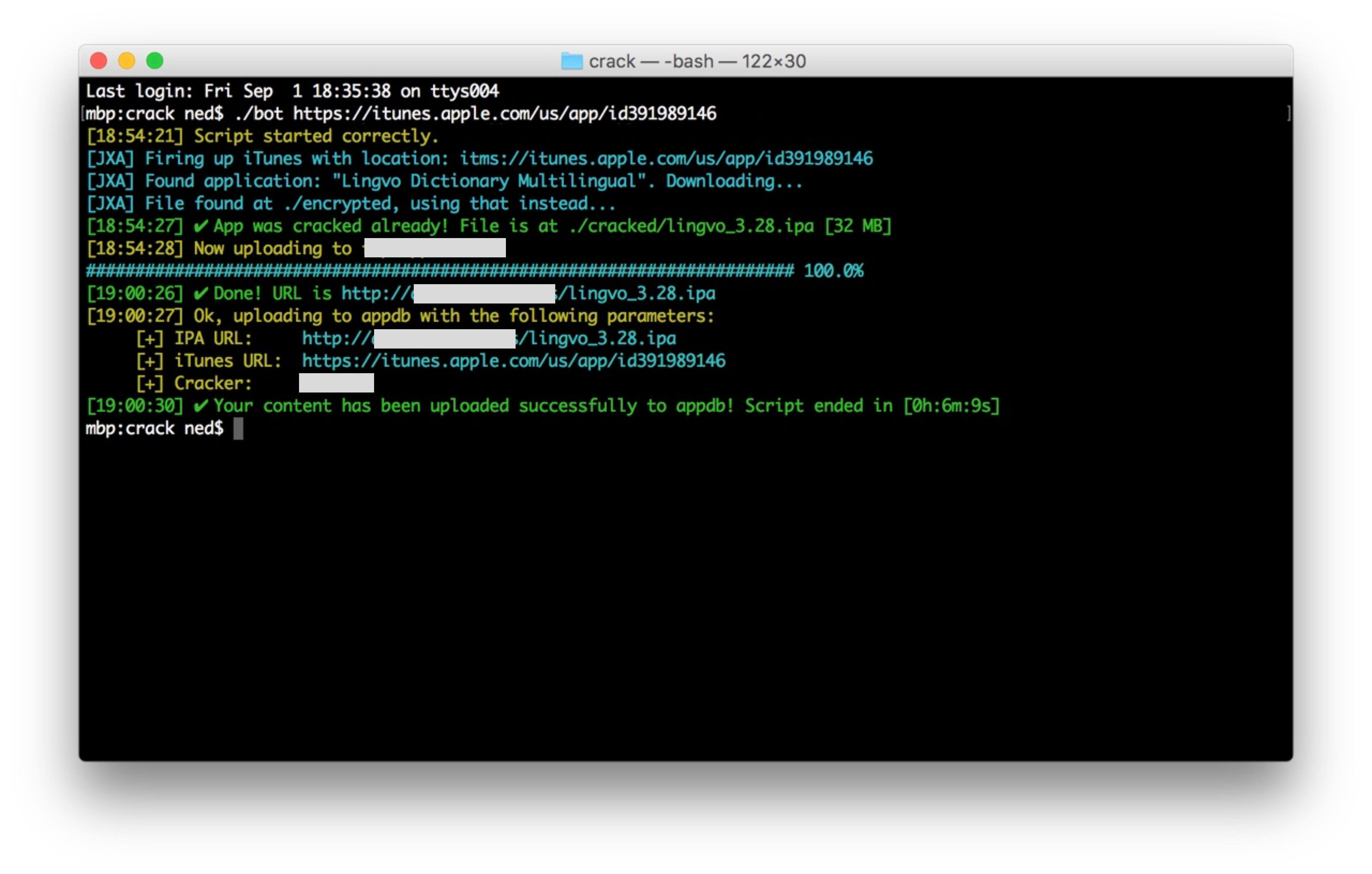The image size is (1372, 874).
Task: Click the itms:// location link in JXA line
Action: (666, 158)
